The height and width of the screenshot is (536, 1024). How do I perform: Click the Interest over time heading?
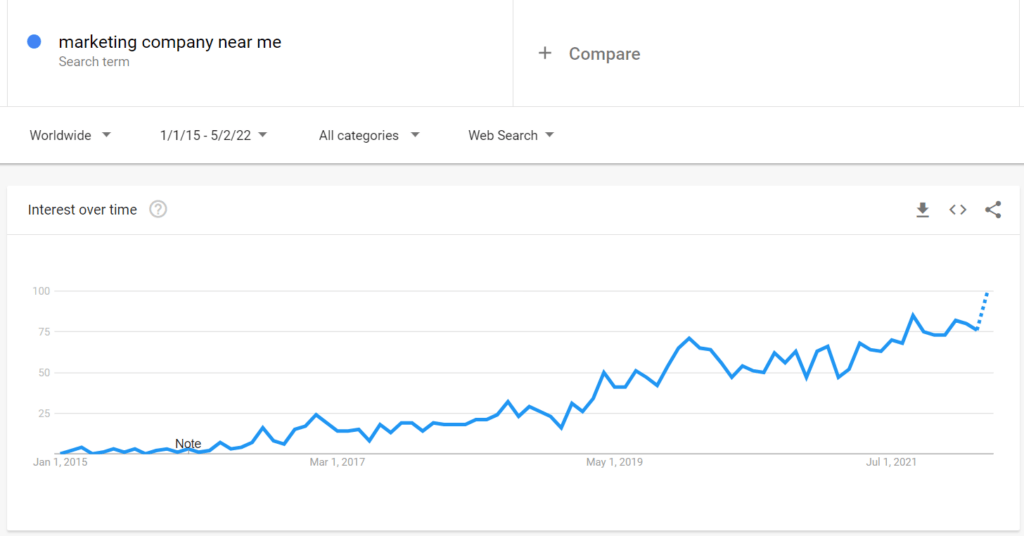click(x=82, y=210)
